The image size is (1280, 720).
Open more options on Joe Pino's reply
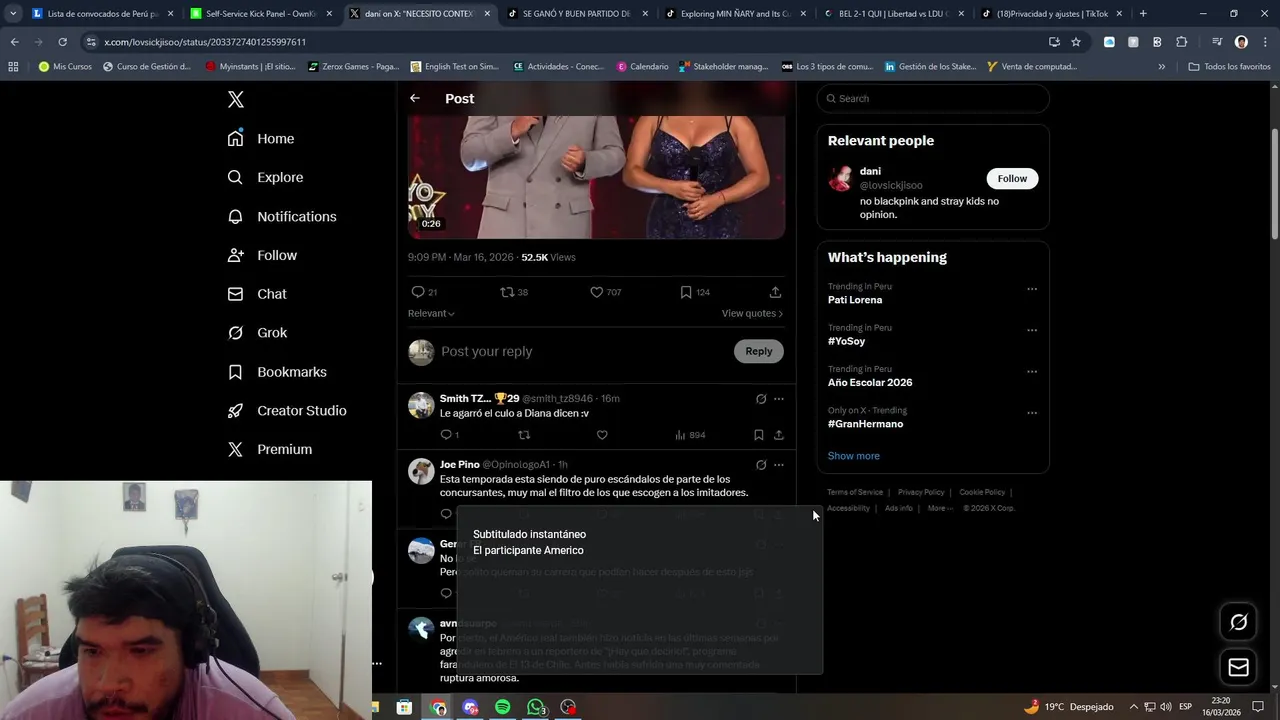coord(779,465)
